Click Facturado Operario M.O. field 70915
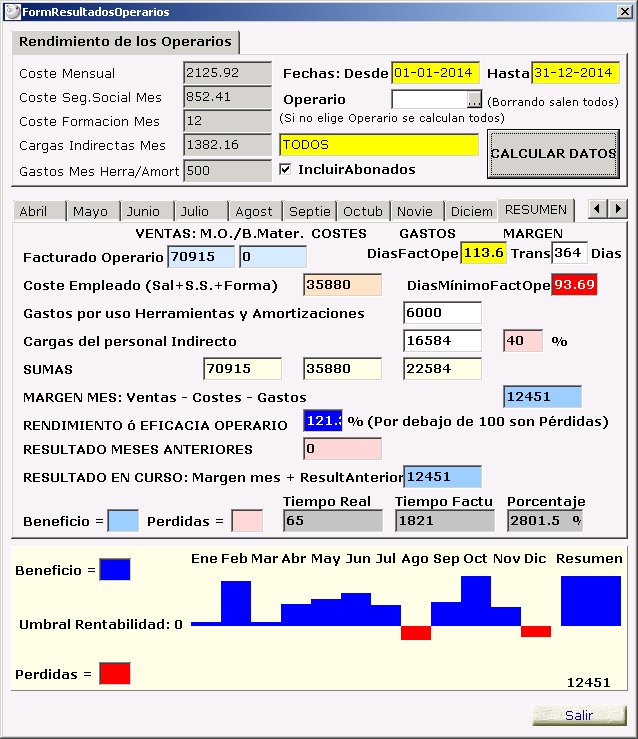Screen dimensions: 638x739 pyautogui.click(x=201, y=257)
